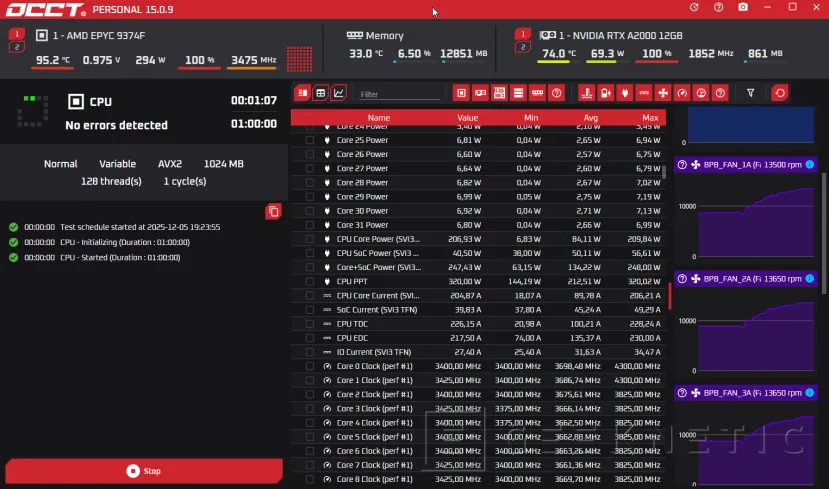Click the screenshot camera icon in title bar

click(742, 7)
